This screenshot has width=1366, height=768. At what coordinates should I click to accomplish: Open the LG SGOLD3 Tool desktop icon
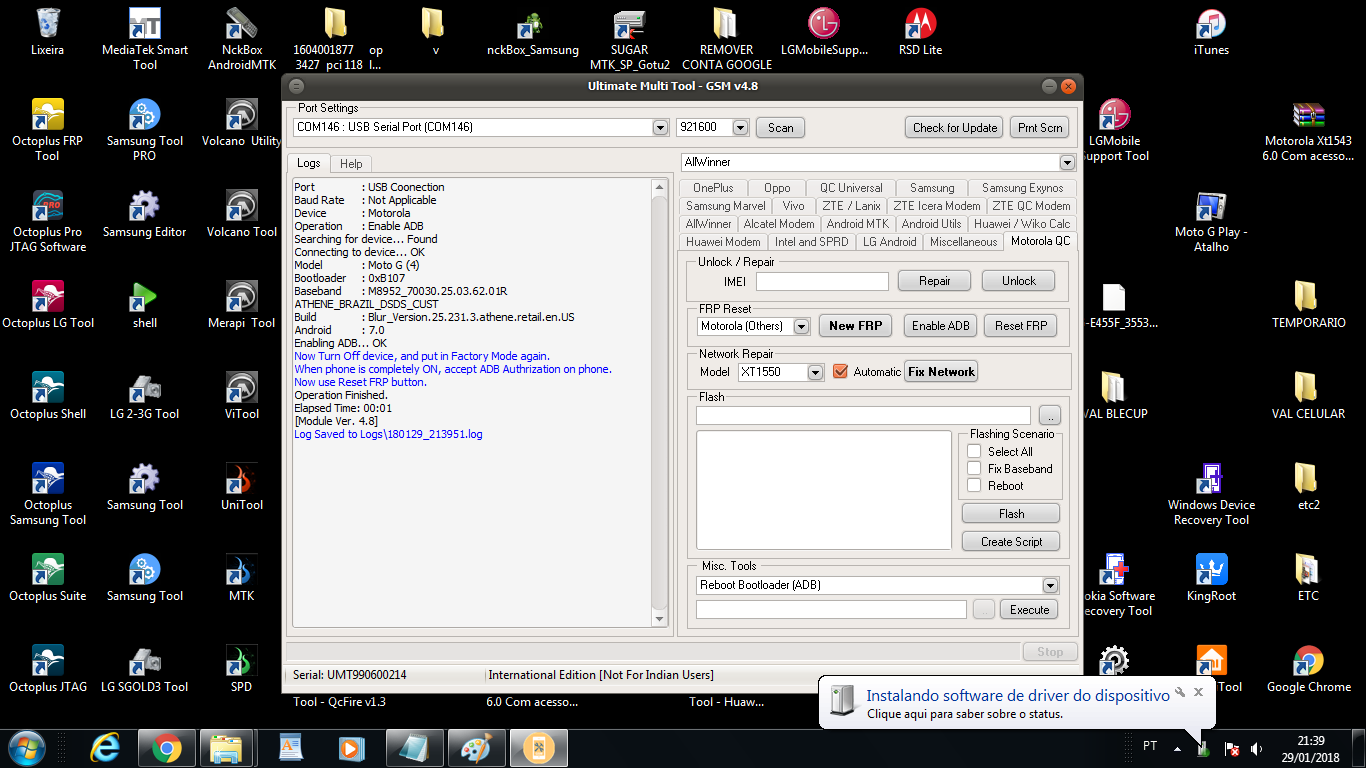(x=145, y=669)
